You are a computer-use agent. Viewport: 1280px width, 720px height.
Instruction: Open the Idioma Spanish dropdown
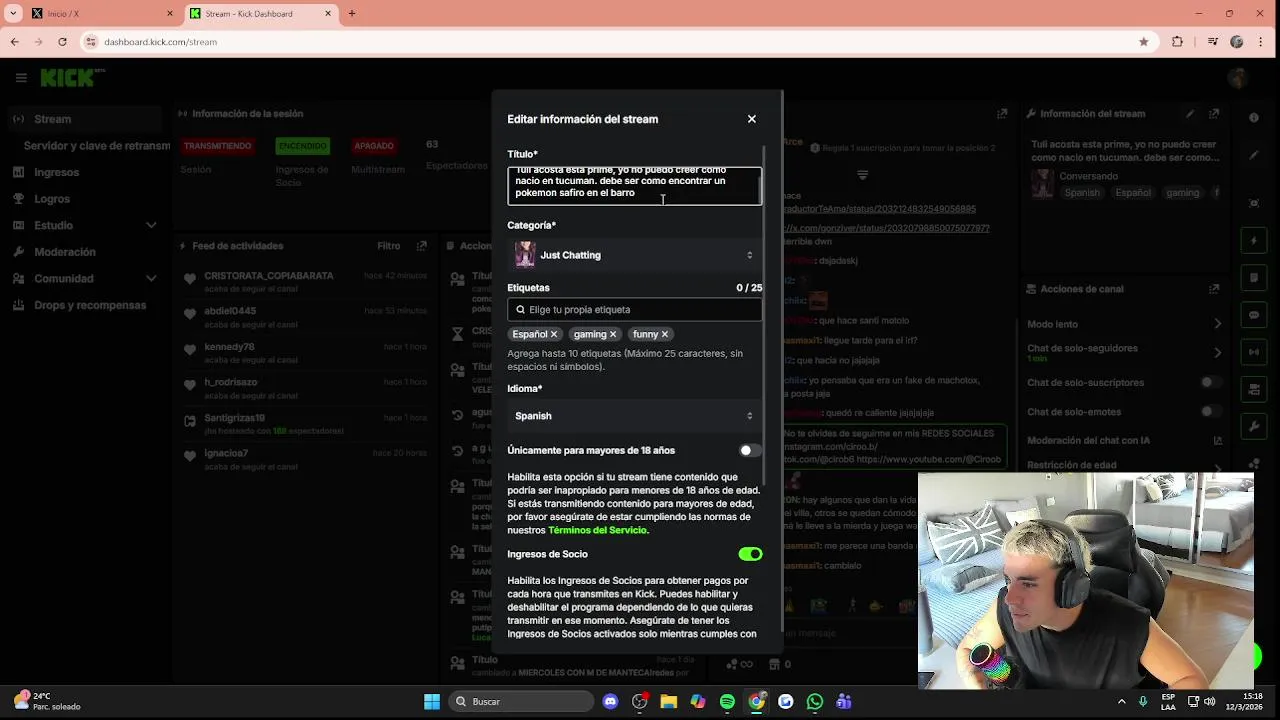(x=634, y=416)
